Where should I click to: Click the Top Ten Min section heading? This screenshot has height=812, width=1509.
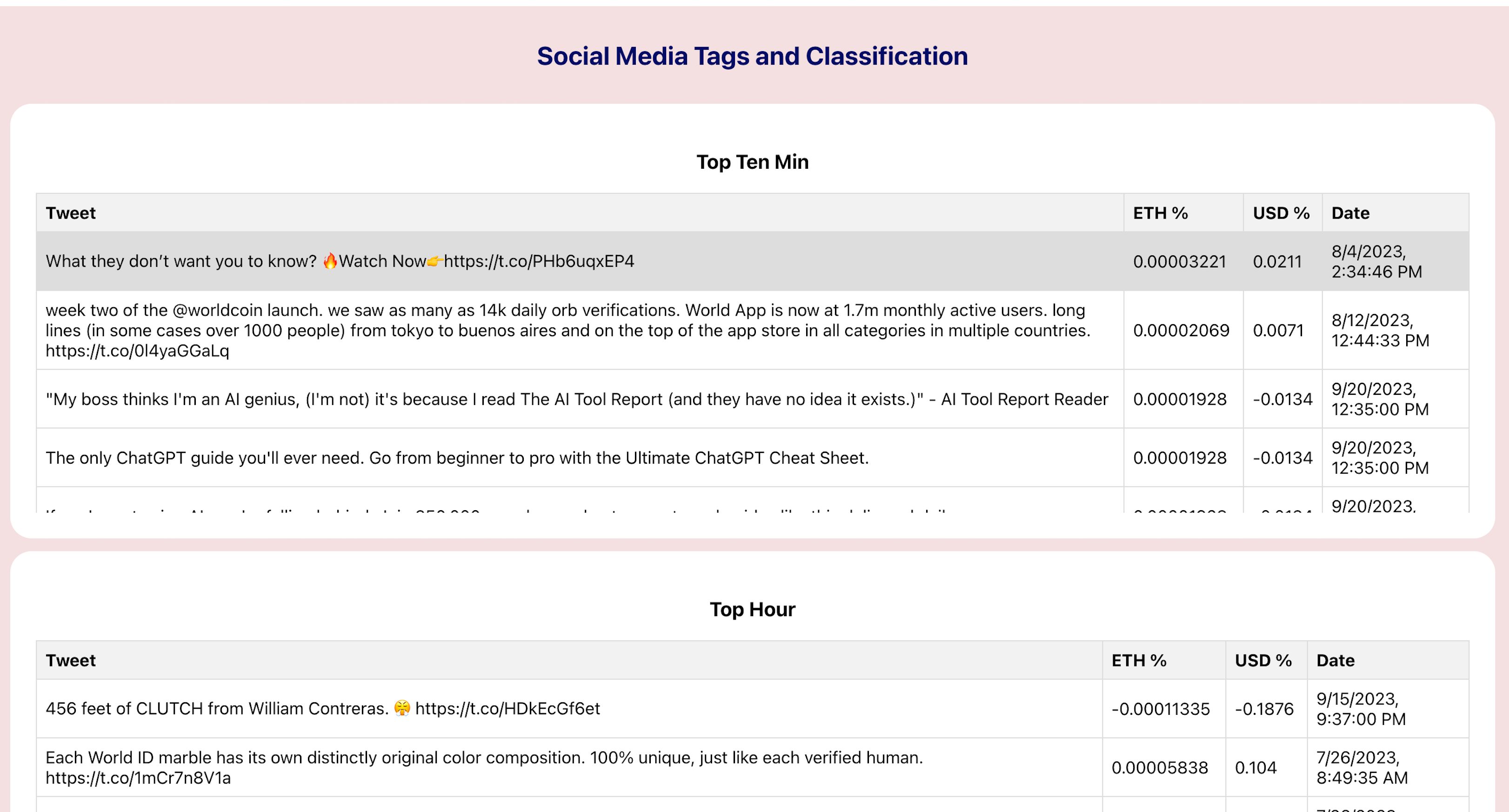pyautogui.click(x=752, y=162)
